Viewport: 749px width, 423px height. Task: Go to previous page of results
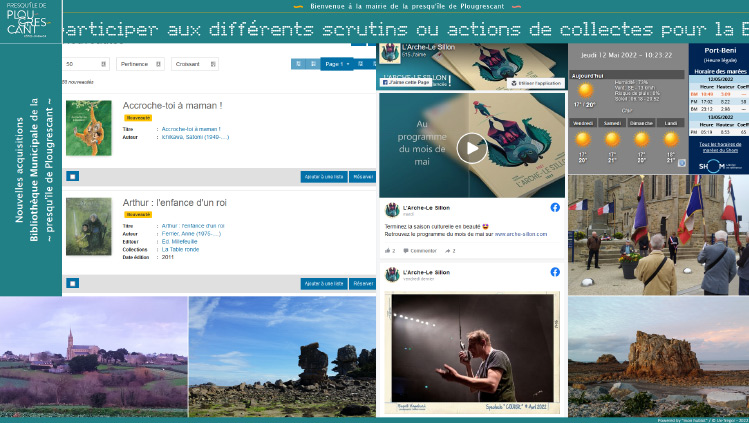tap(313, 63)
